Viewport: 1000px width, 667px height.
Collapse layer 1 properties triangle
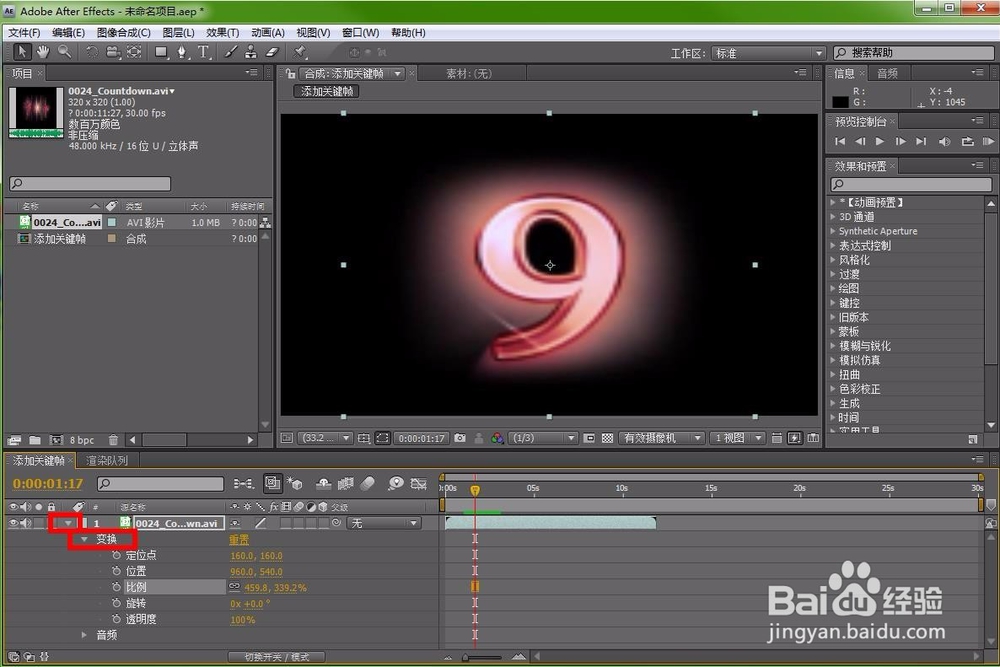68,524
